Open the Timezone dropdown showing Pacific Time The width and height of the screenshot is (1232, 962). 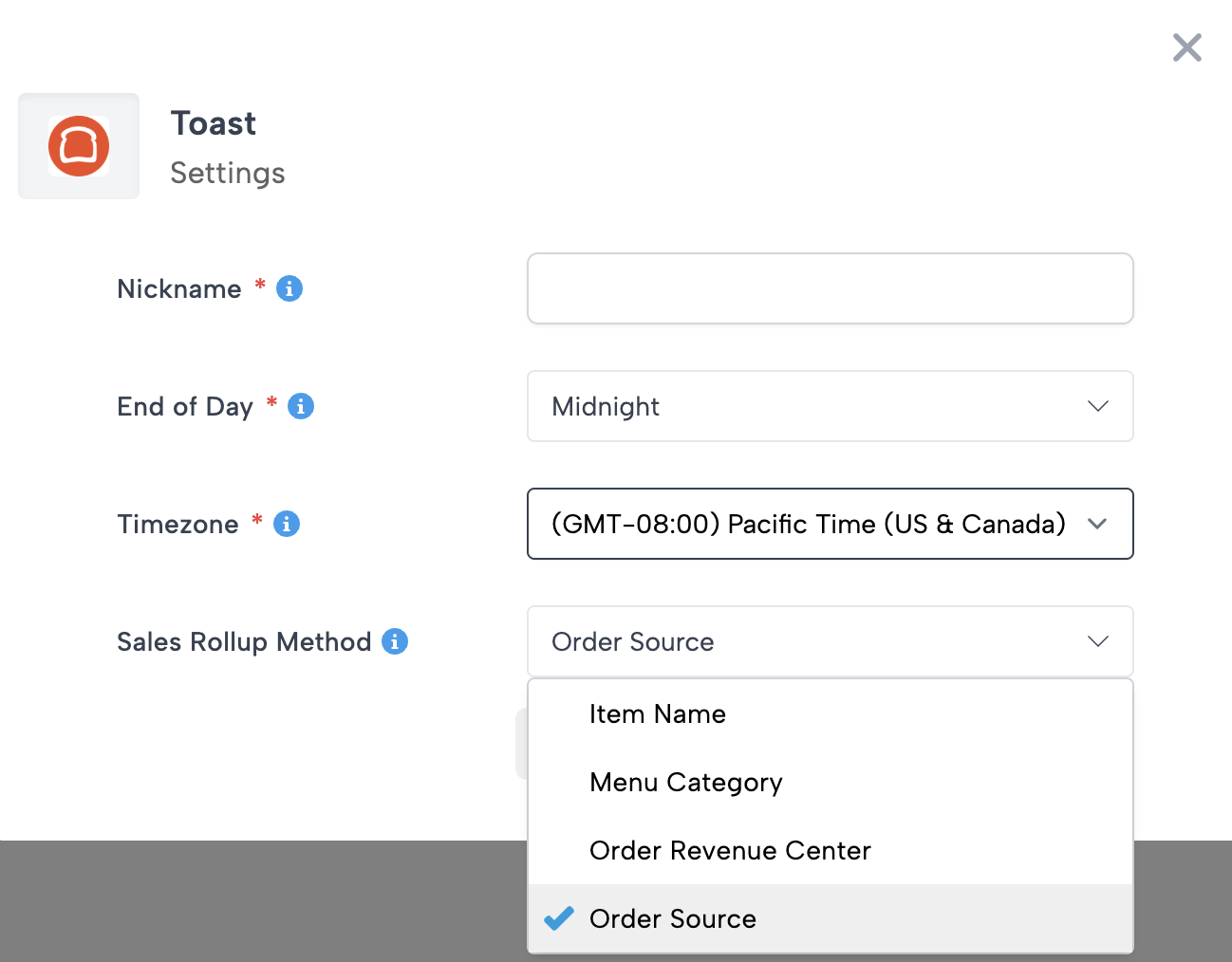click(x=830, y=524)
